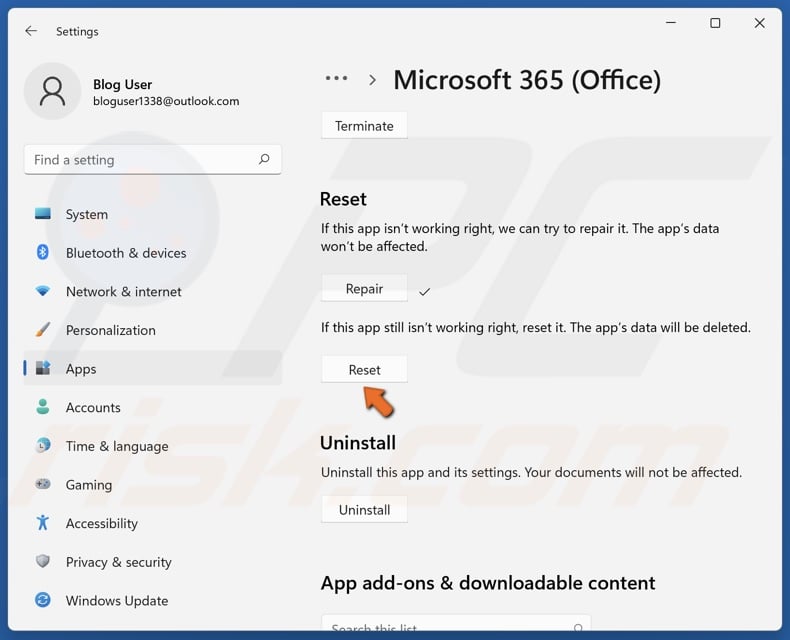Open Bluetooth & devices via its icon
Image resolution: width=790 pixels, height=640 pixels.
pos(43,253)
